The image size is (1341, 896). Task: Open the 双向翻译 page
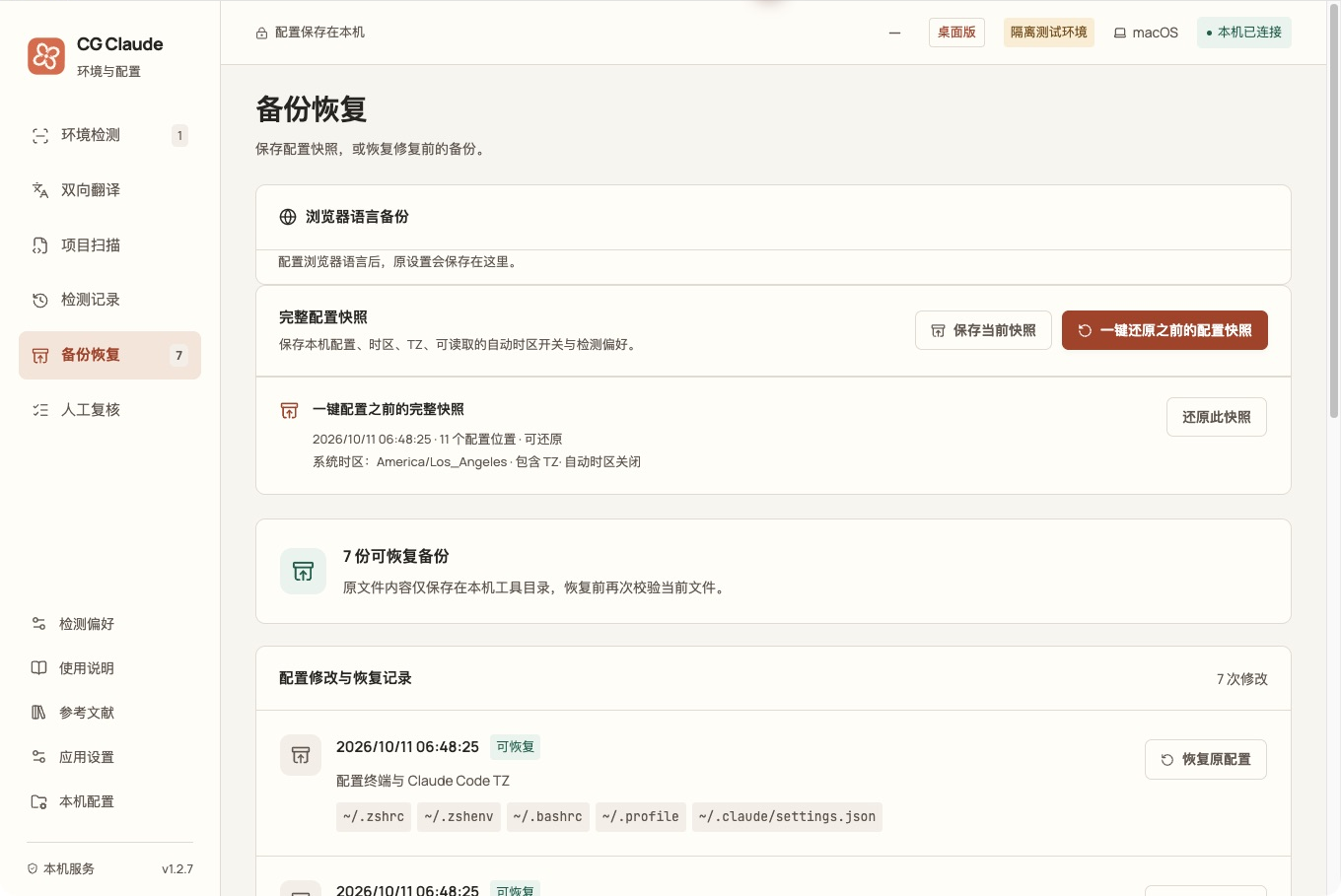(x=109, y=190)
